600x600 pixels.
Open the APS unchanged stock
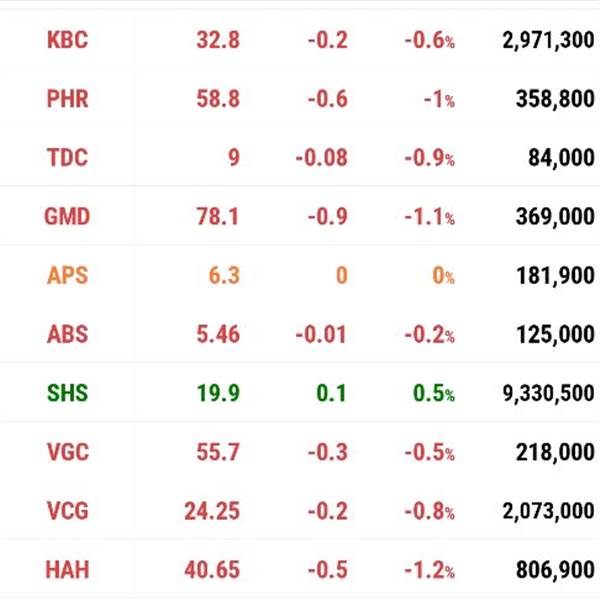[67, 275]
